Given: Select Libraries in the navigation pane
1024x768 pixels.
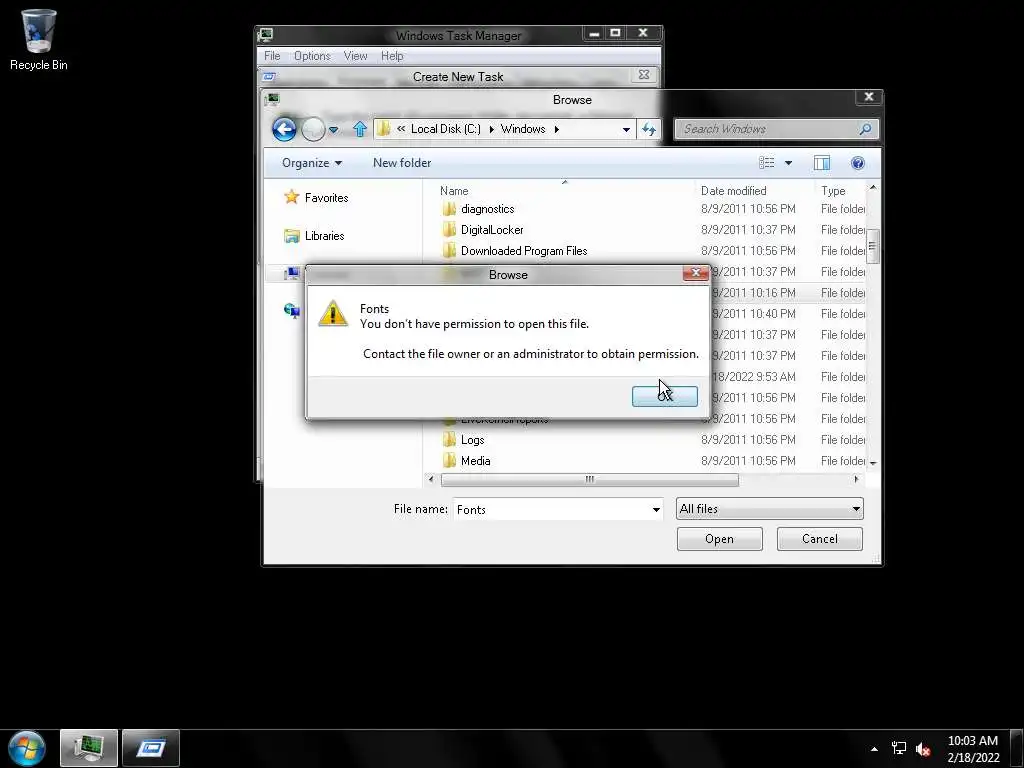Looking at the screenshot, I should [x=325, y=236].
